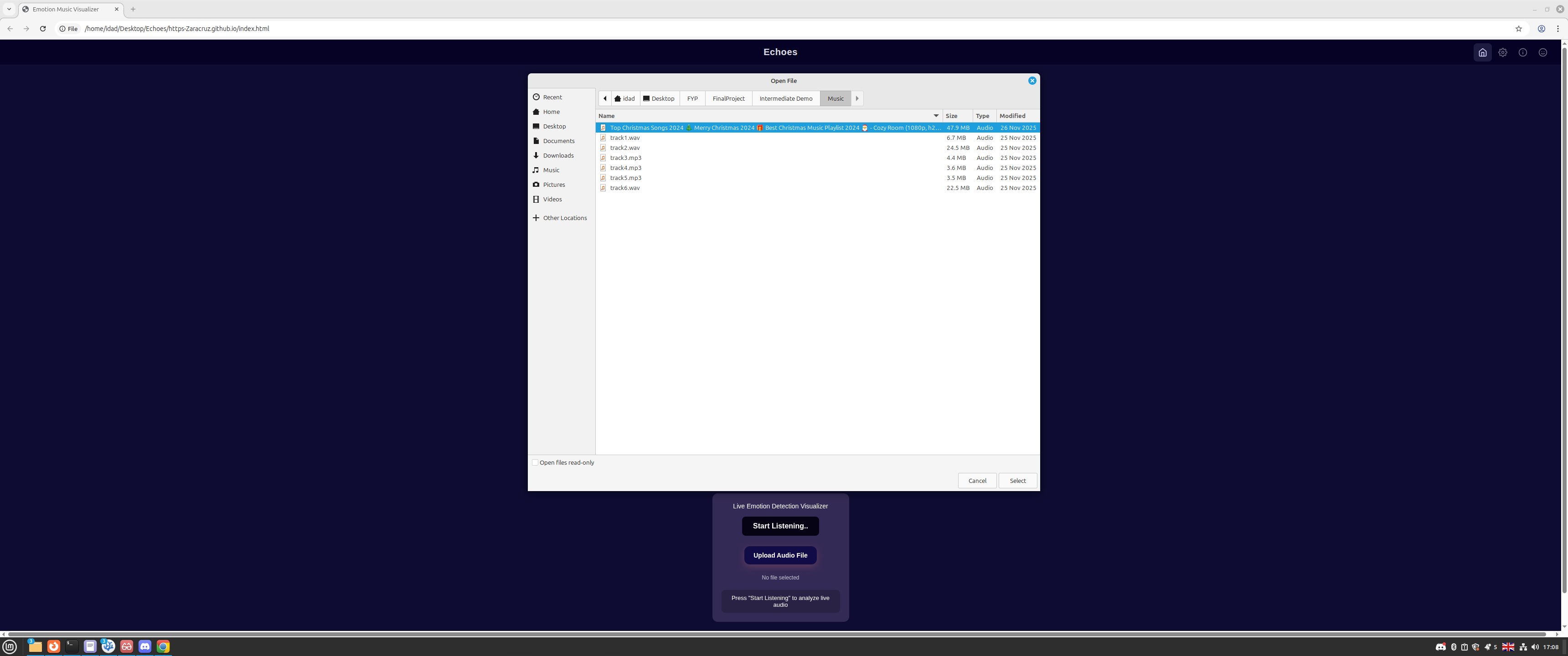This screenshot has width=1568, height=656.
Task: Select the track3.mp3 file row
Action: [x=626, y=158]
